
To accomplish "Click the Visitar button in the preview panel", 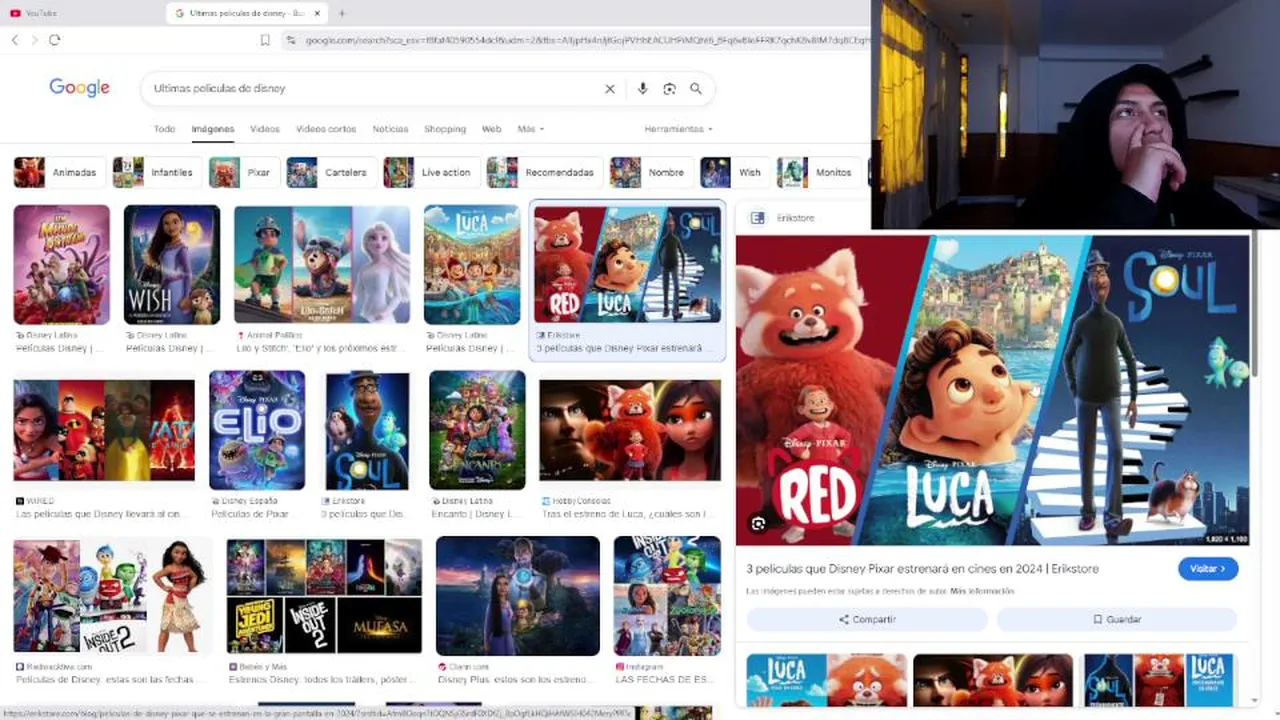I will click(1208, 569).
